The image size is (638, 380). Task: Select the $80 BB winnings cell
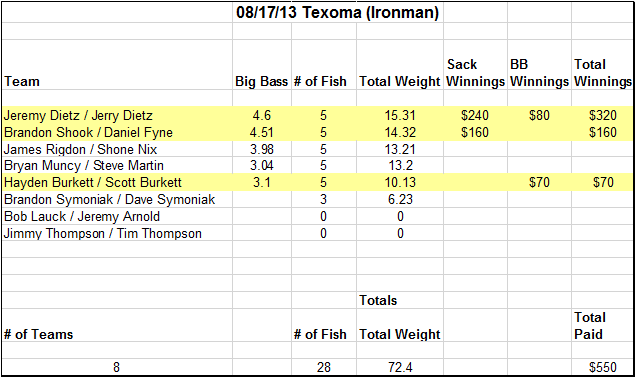pos(539,116)
